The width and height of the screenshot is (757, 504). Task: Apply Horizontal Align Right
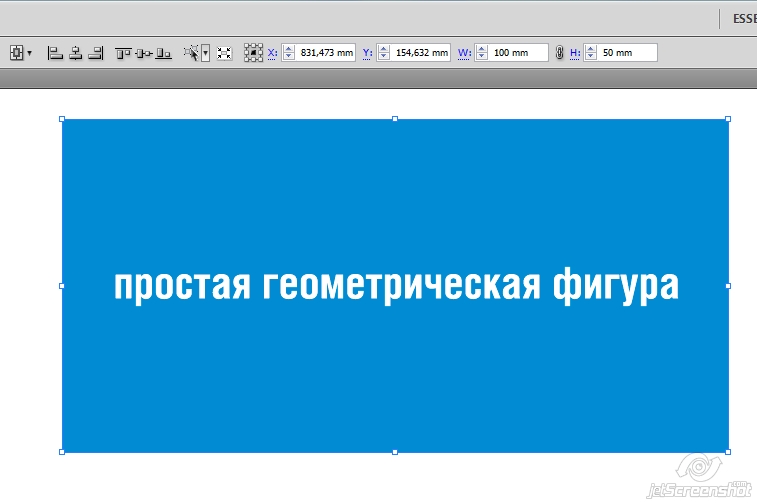(x=96, y=53)
